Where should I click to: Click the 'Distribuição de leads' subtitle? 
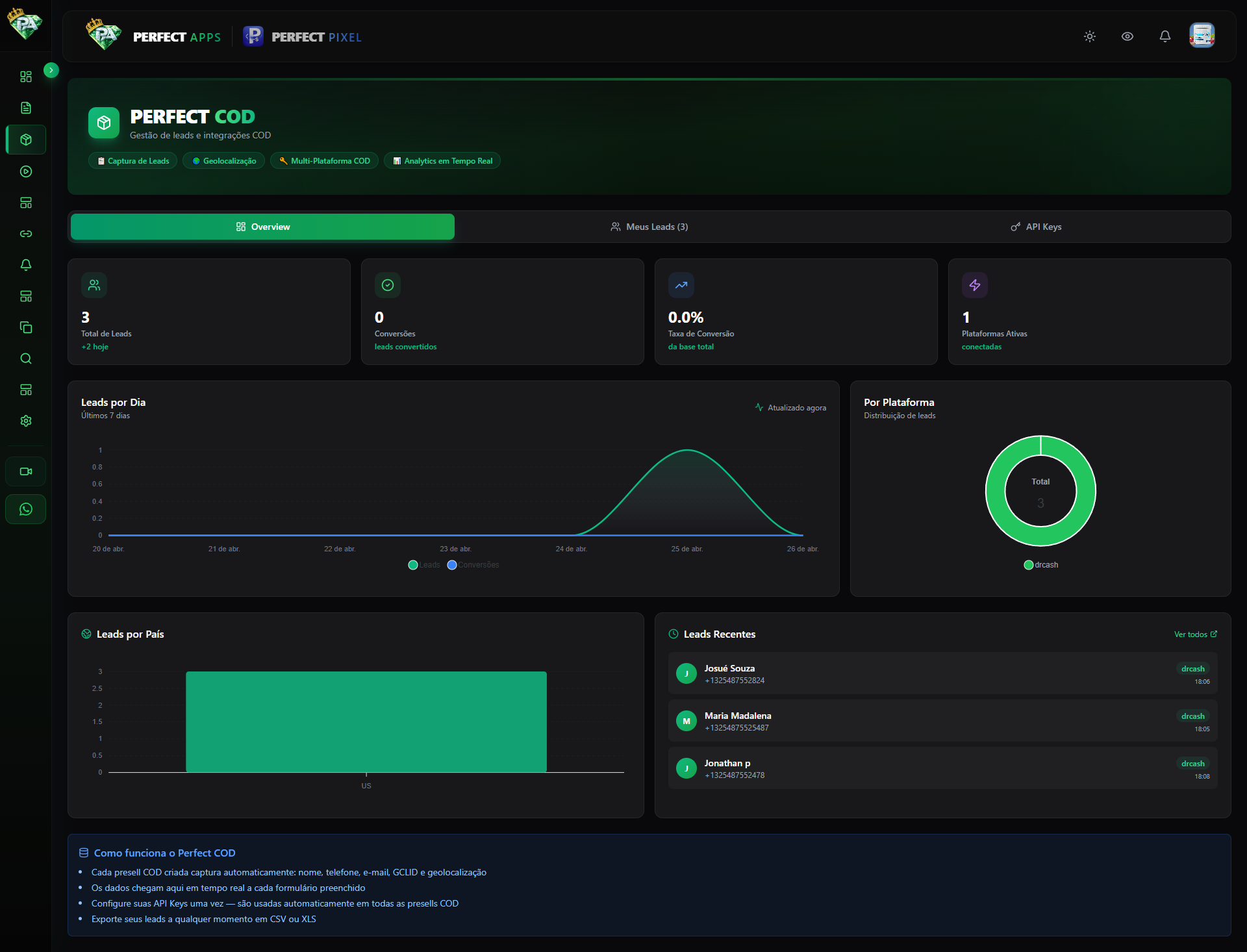[900, 416]
